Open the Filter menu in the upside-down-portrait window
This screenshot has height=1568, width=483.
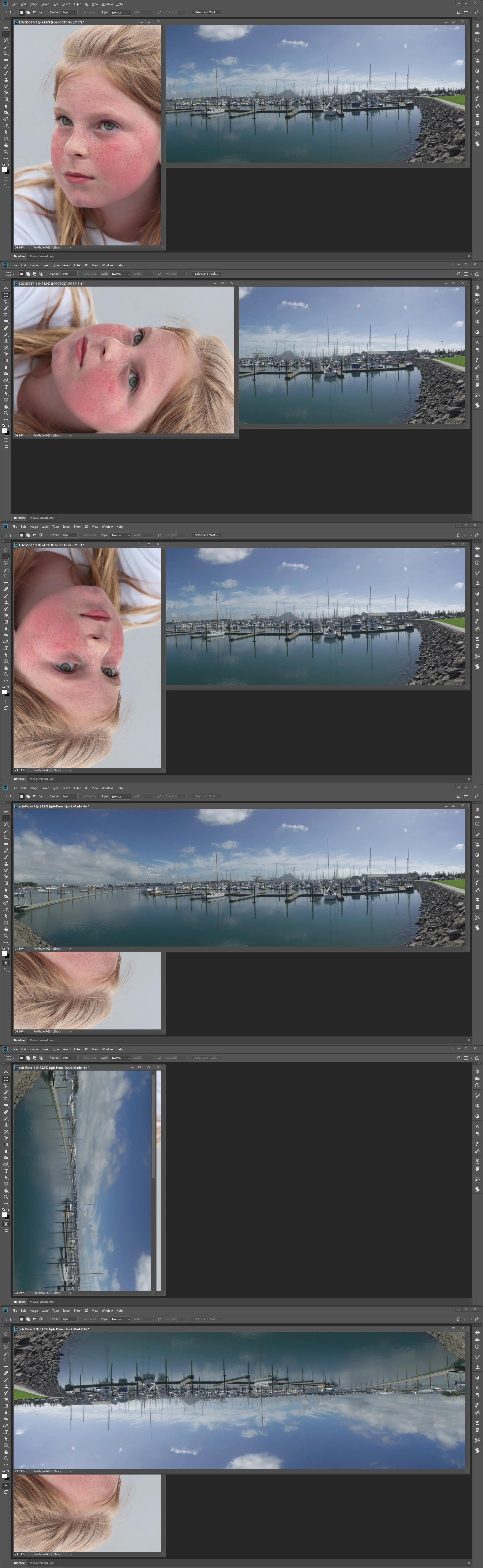click(x=77, y=526)
